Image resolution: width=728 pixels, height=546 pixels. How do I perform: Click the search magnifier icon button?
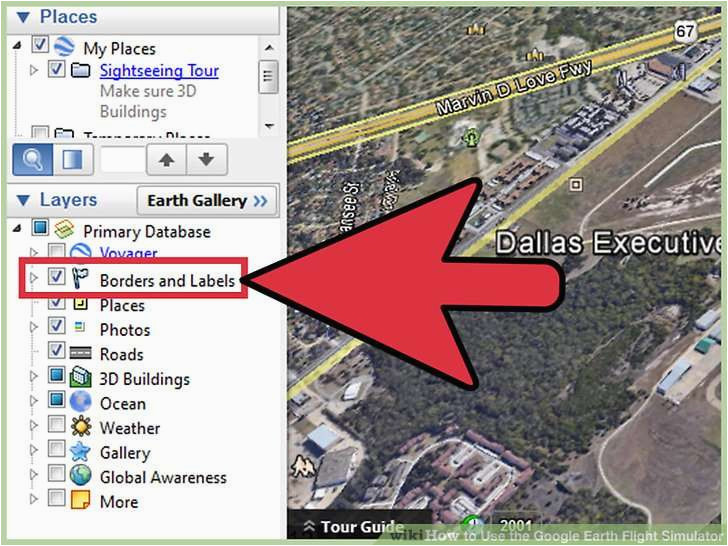(32, 159)
